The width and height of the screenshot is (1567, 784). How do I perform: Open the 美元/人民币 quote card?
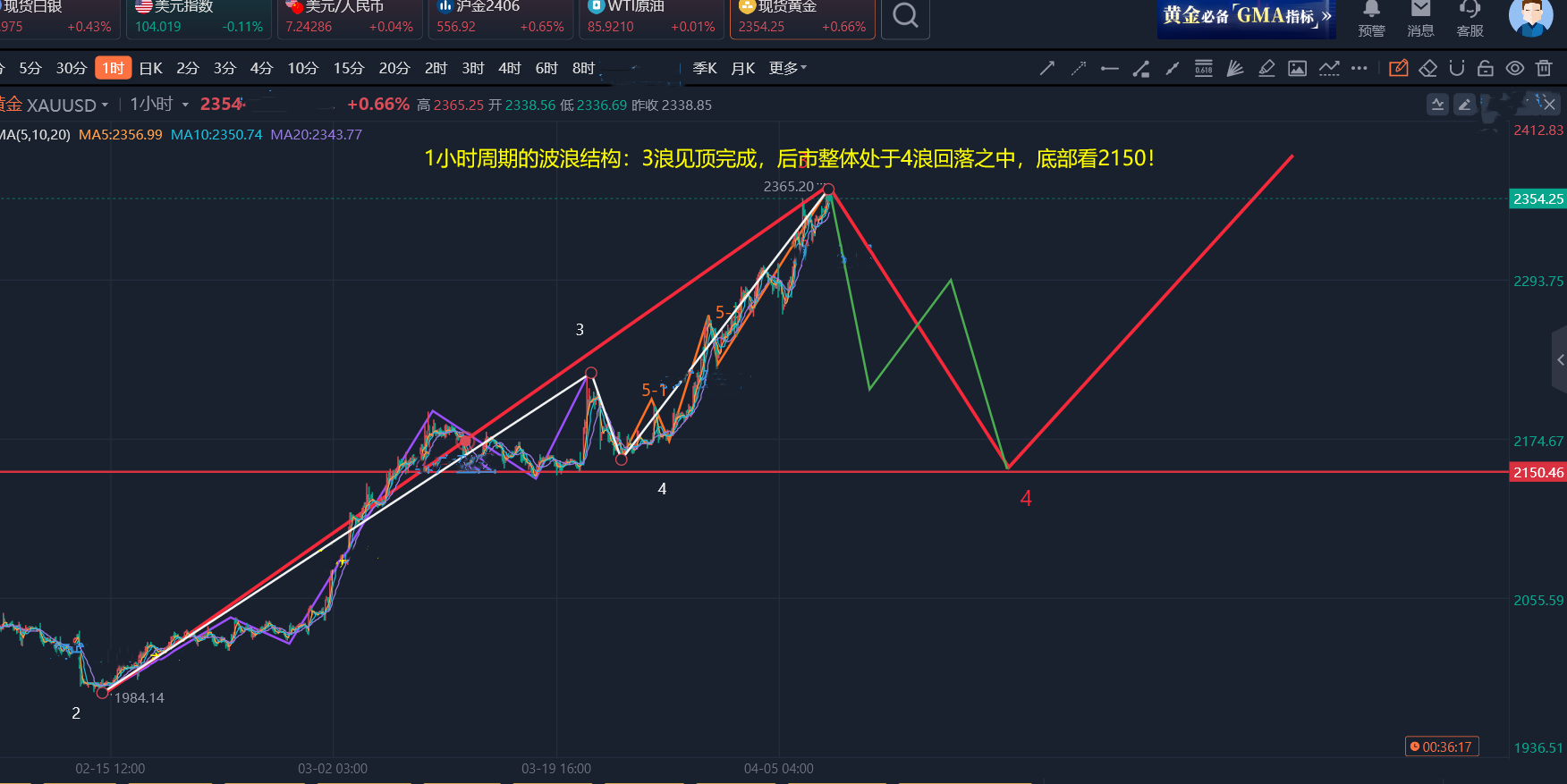point(350,18)
